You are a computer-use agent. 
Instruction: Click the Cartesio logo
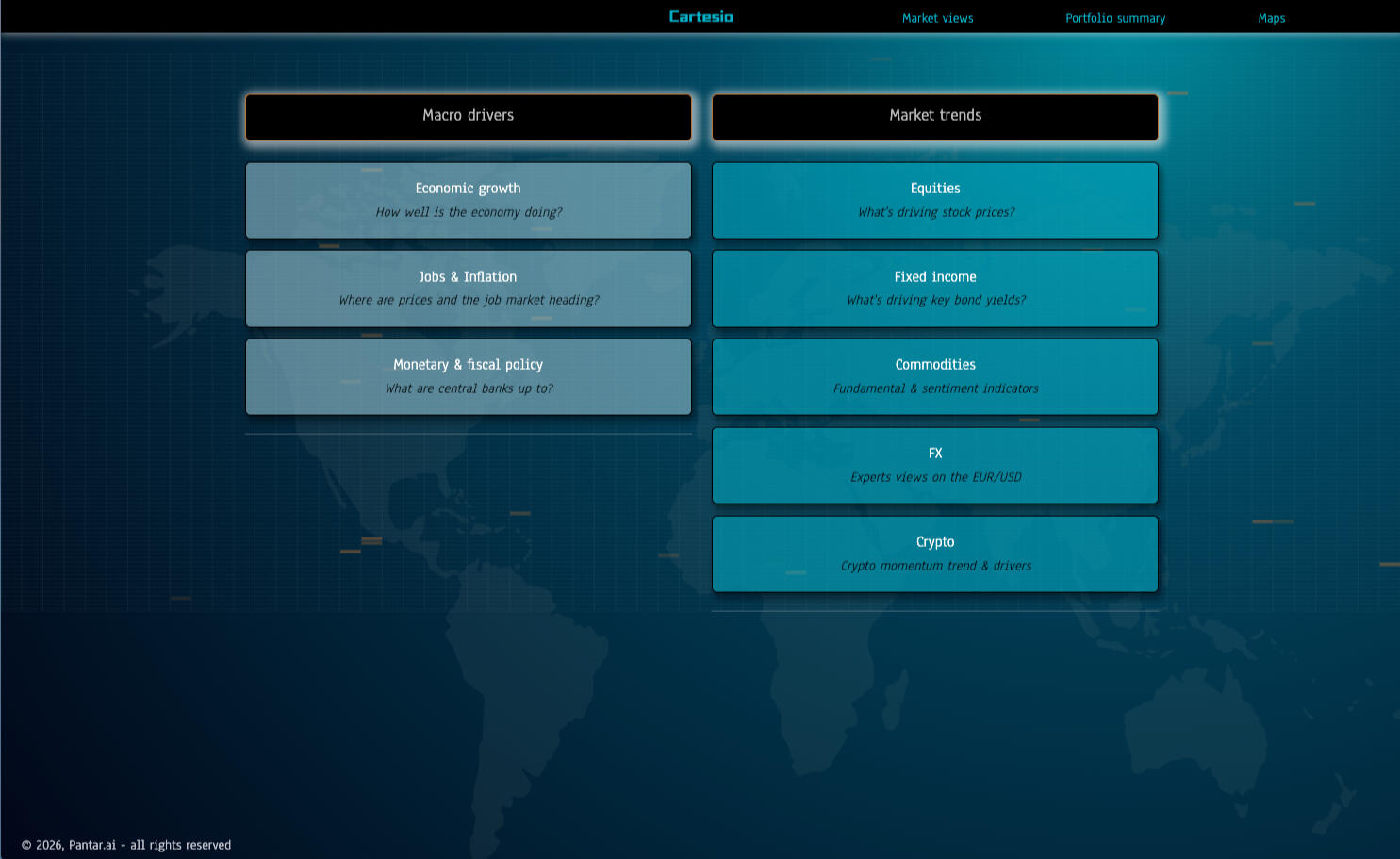tap(700, 17)
